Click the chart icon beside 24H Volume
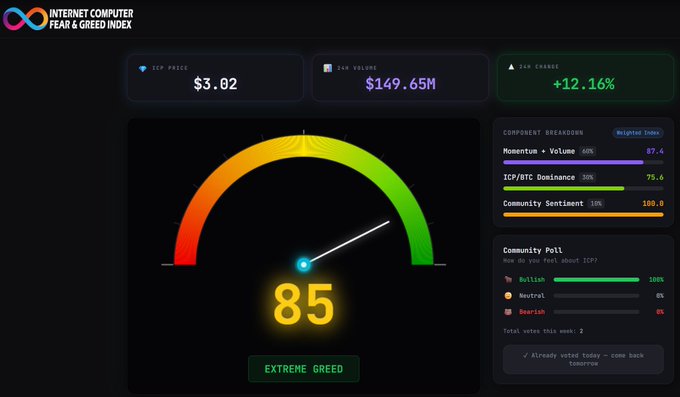680x397 pixels. click(x=327, y=68)
